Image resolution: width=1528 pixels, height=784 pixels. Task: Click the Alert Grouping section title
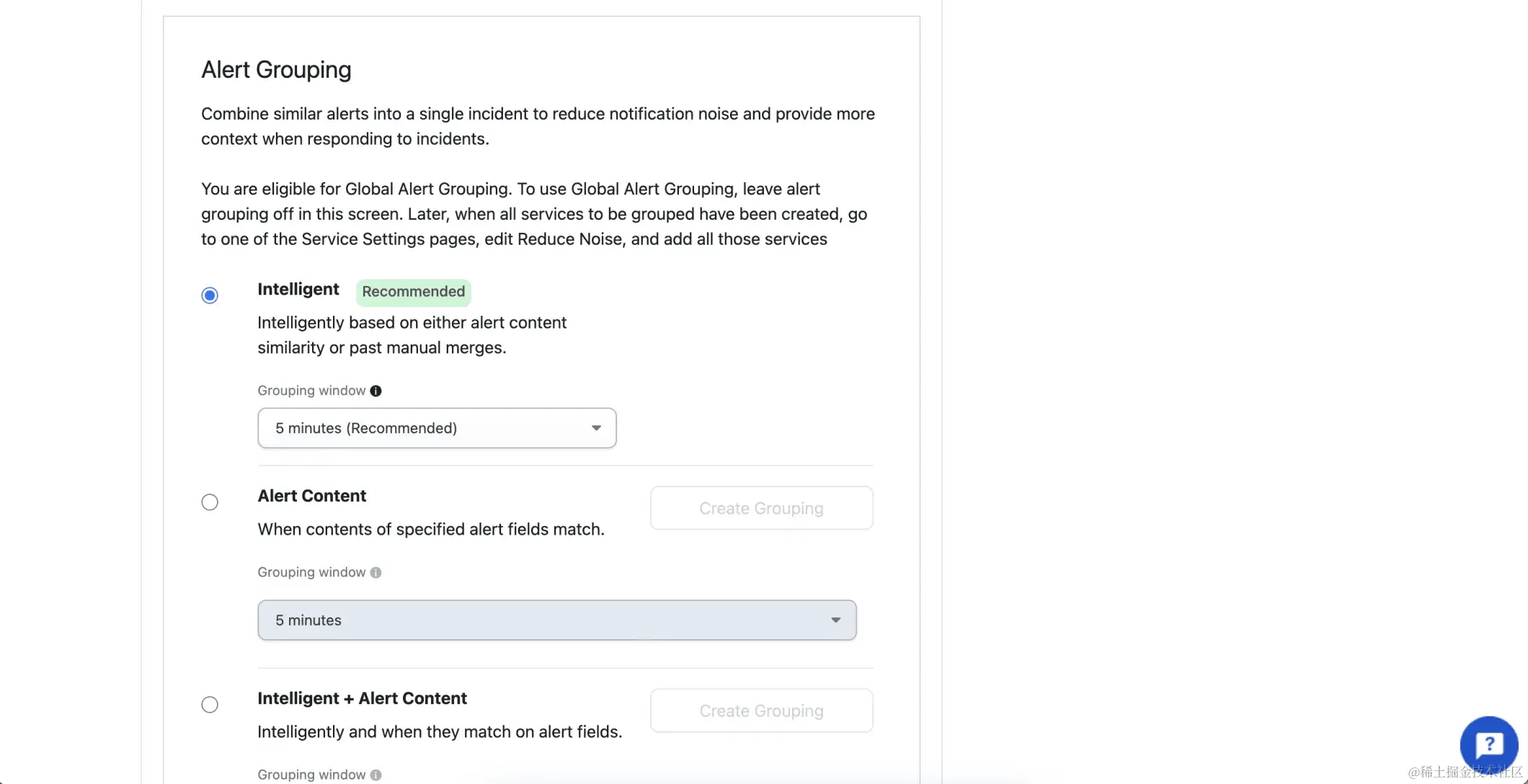276,70
